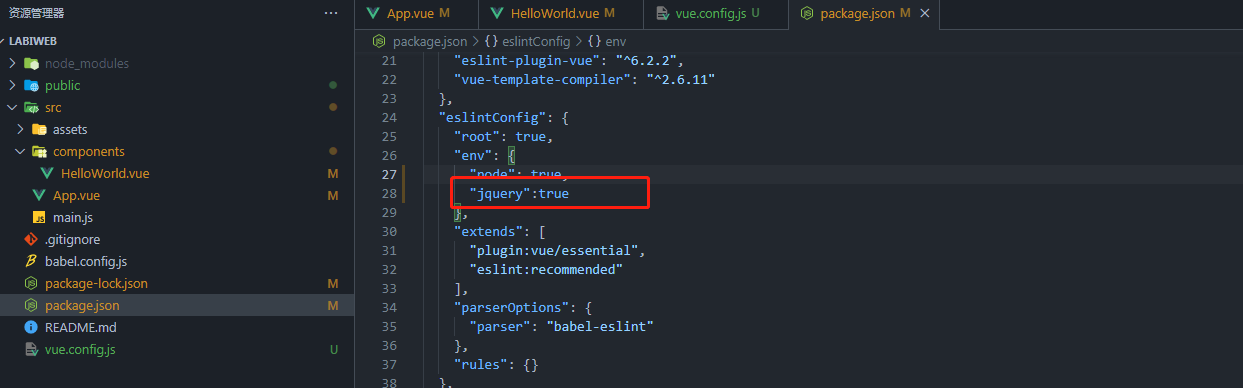Click the Vue icon on HelloWorld.vue tab
Viewport: 1243px width, 388px height.
click(x=497, y=13)
